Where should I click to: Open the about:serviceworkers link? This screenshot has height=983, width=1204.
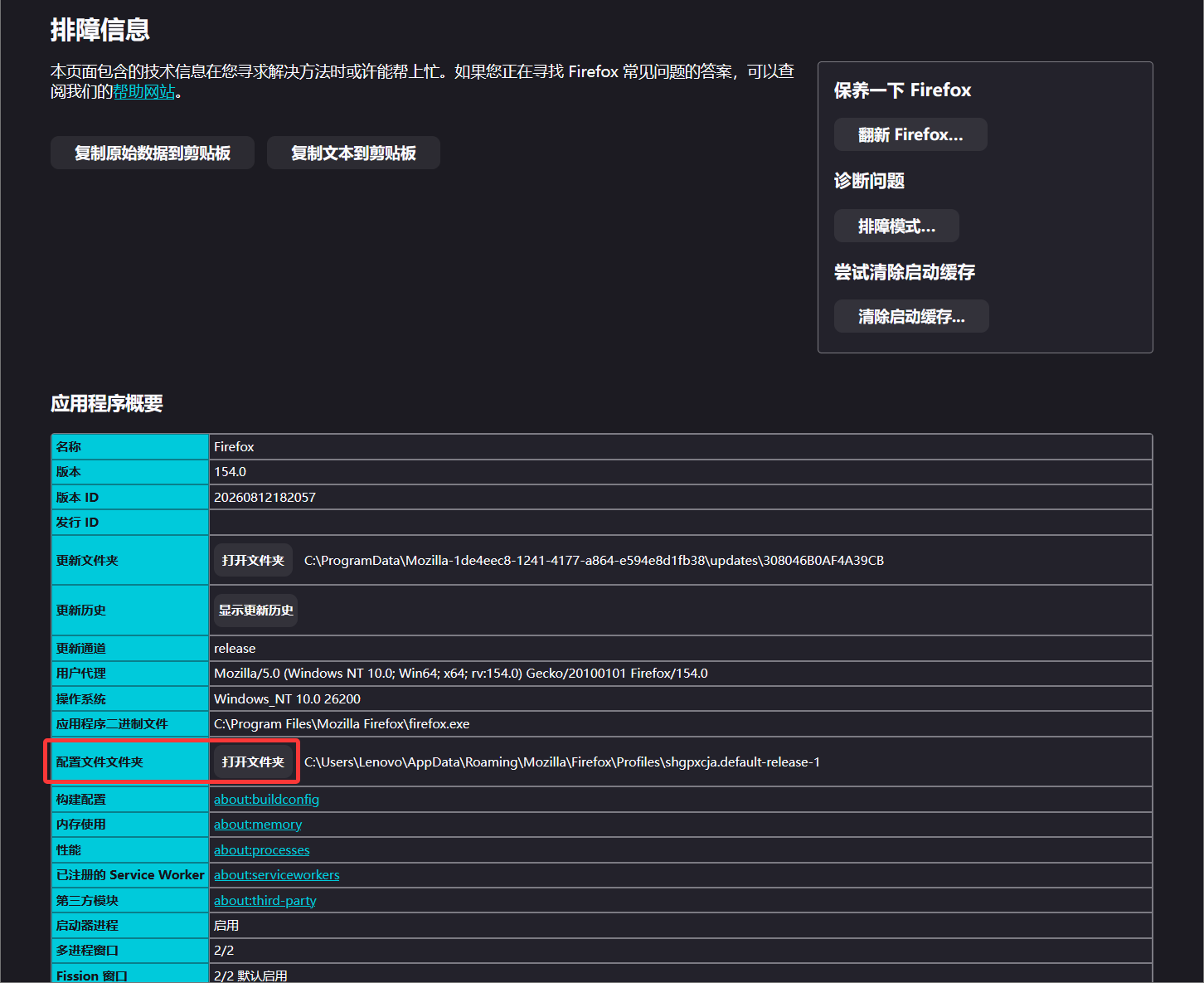coord(277,874)
